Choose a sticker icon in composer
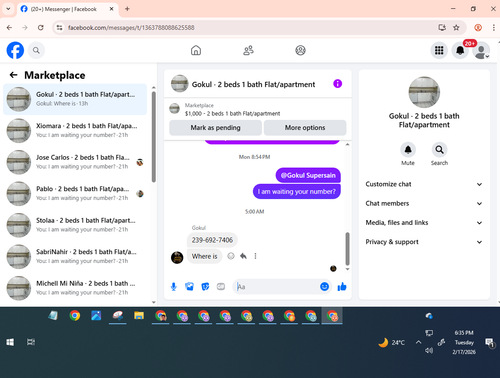The width and height of the screenshot is (500, 378). [205, 287]
